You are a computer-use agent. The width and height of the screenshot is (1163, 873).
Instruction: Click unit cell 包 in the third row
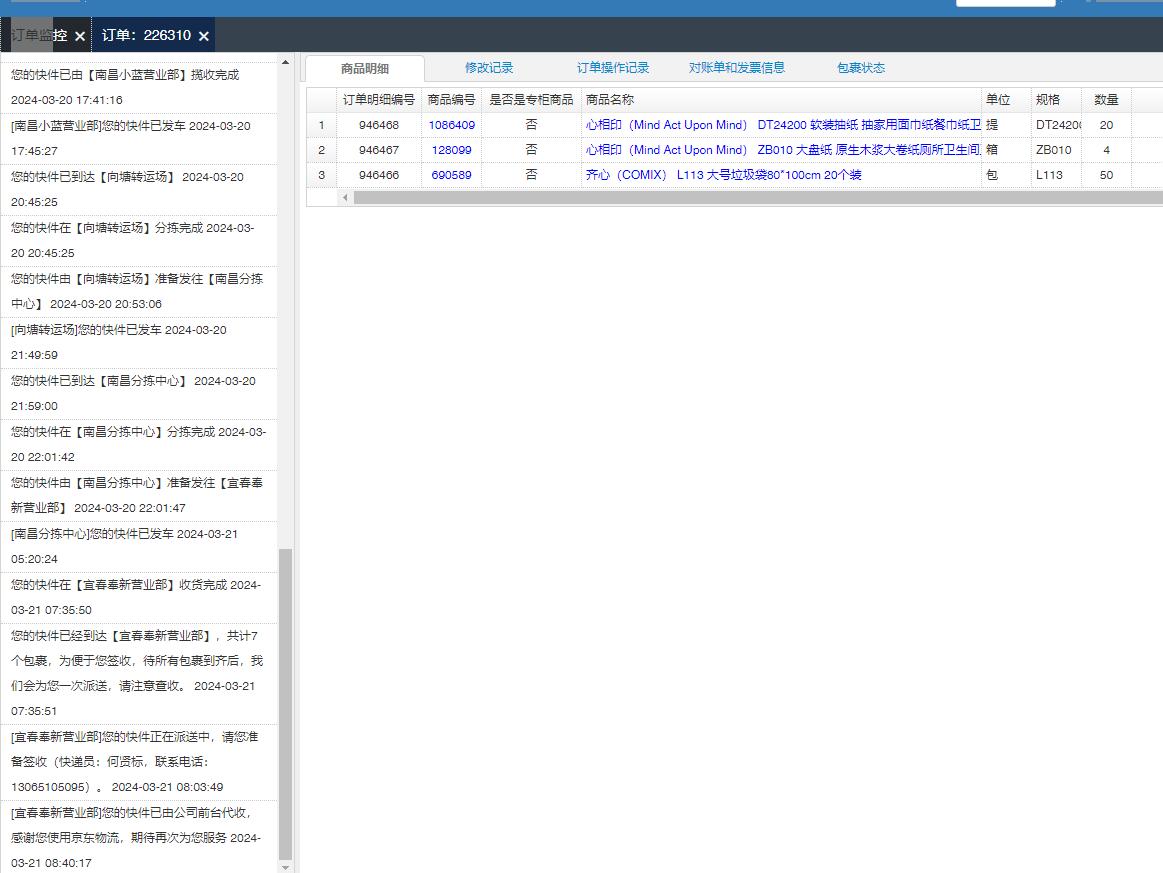tap(1006, 176)
